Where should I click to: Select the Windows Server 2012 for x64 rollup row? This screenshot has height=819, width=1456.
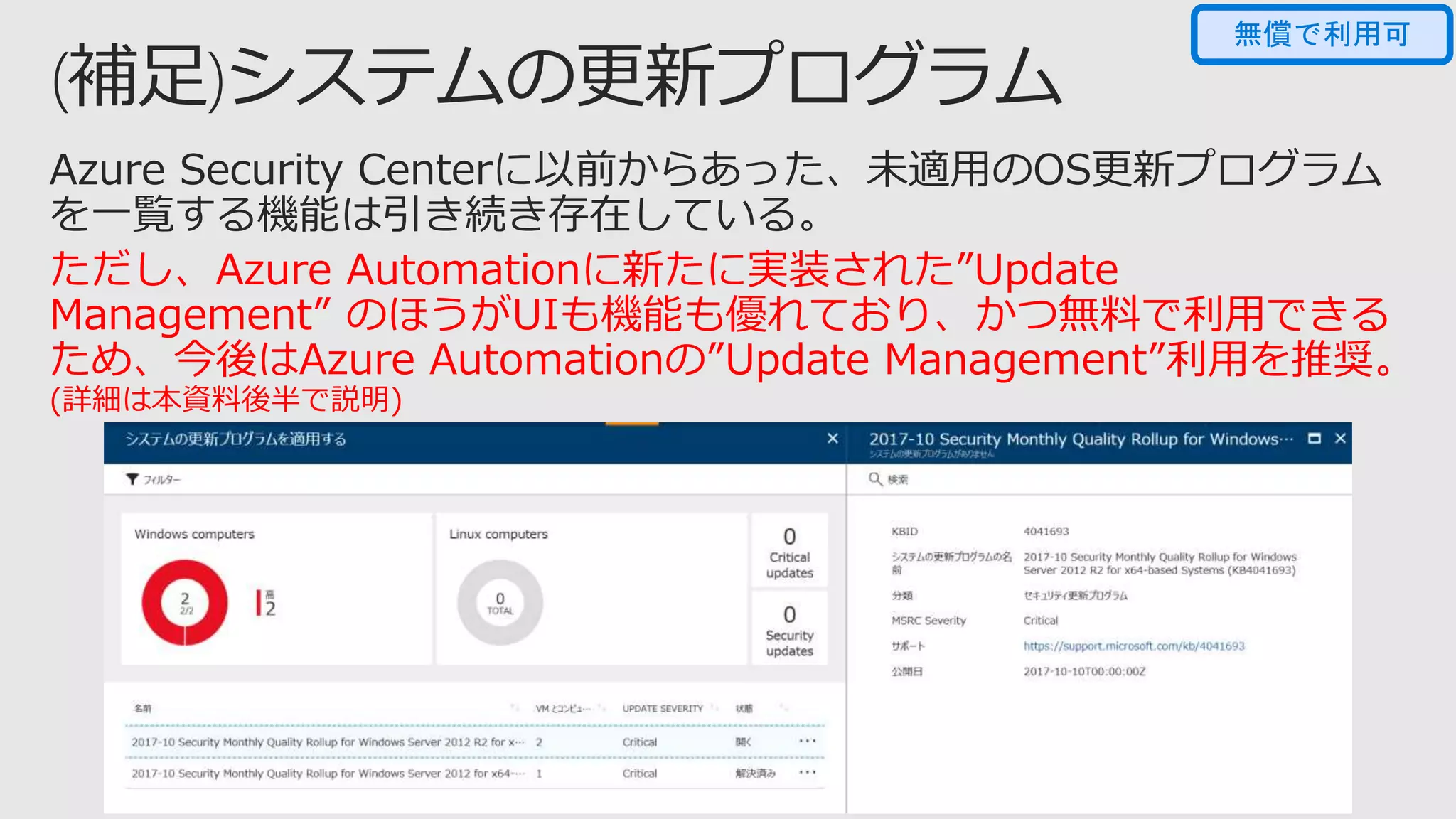[474, 773]
